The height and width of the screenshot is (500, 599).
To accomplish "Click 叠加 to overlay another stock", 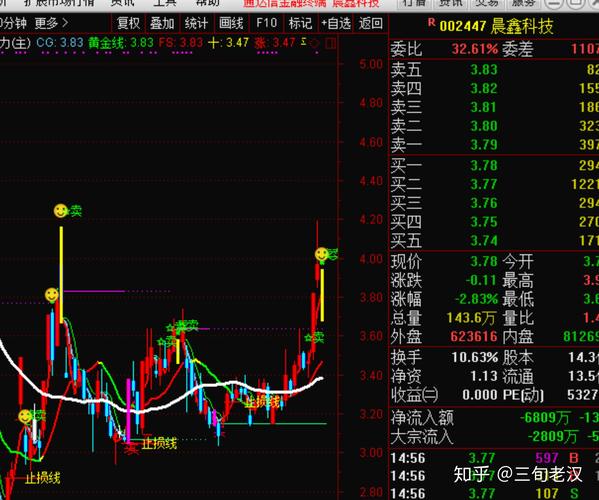I will 162,23.
